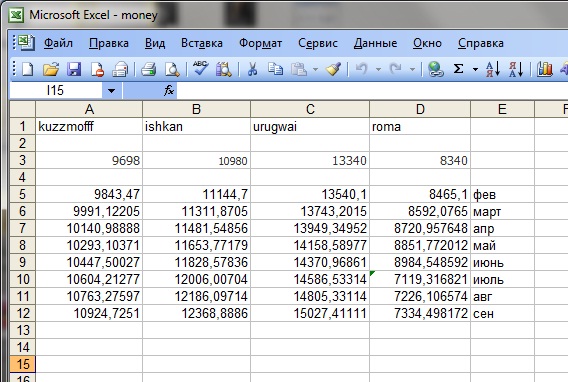Paste with the clipboard icon

pos(299,69)
